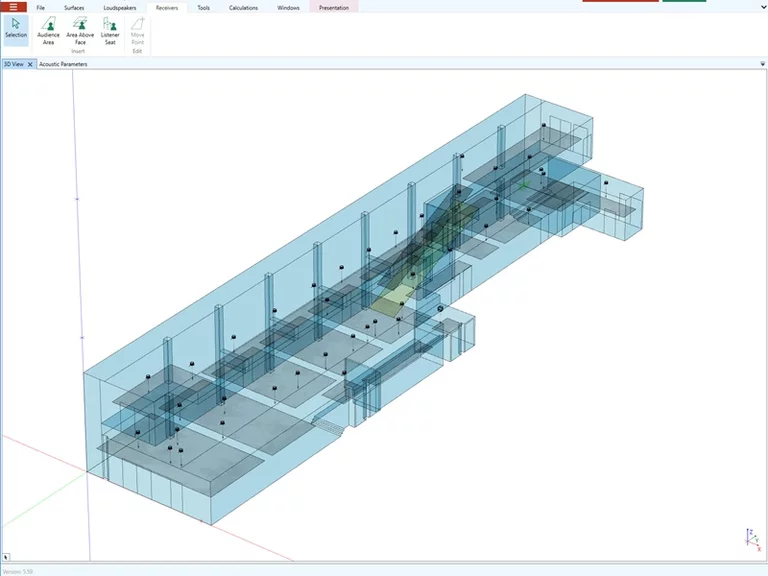
Task: Click the Area Above Face tool
Action: coord(80,30)
